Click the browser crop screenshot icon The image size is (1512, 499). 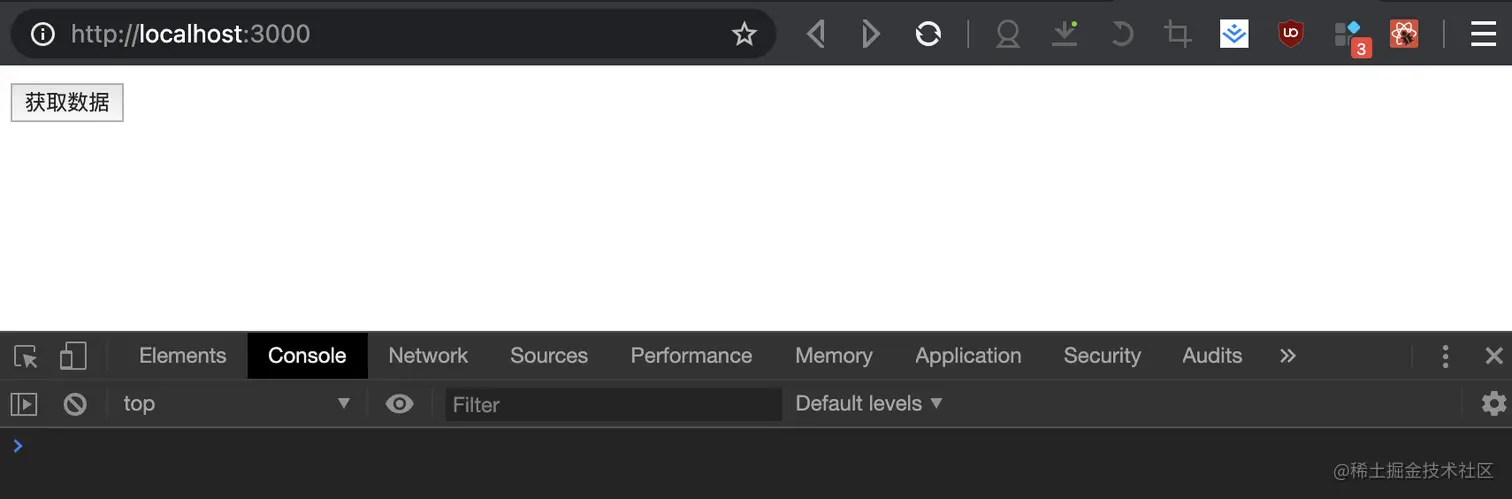tap(1177, 34)
